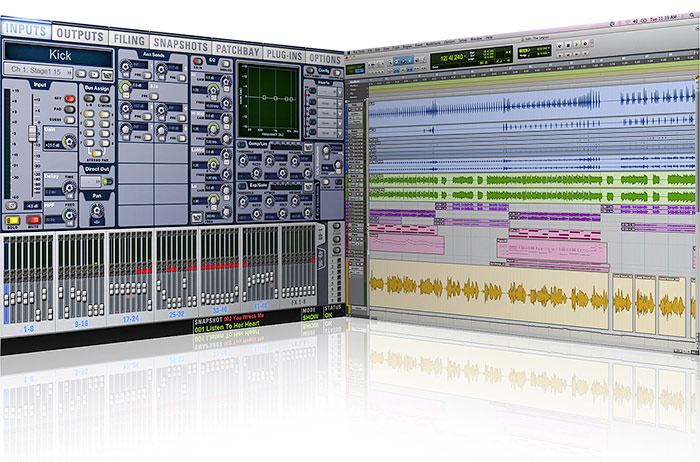
Task: Click the Pro Tools Play transport button
Action: [x=576, y=45]
